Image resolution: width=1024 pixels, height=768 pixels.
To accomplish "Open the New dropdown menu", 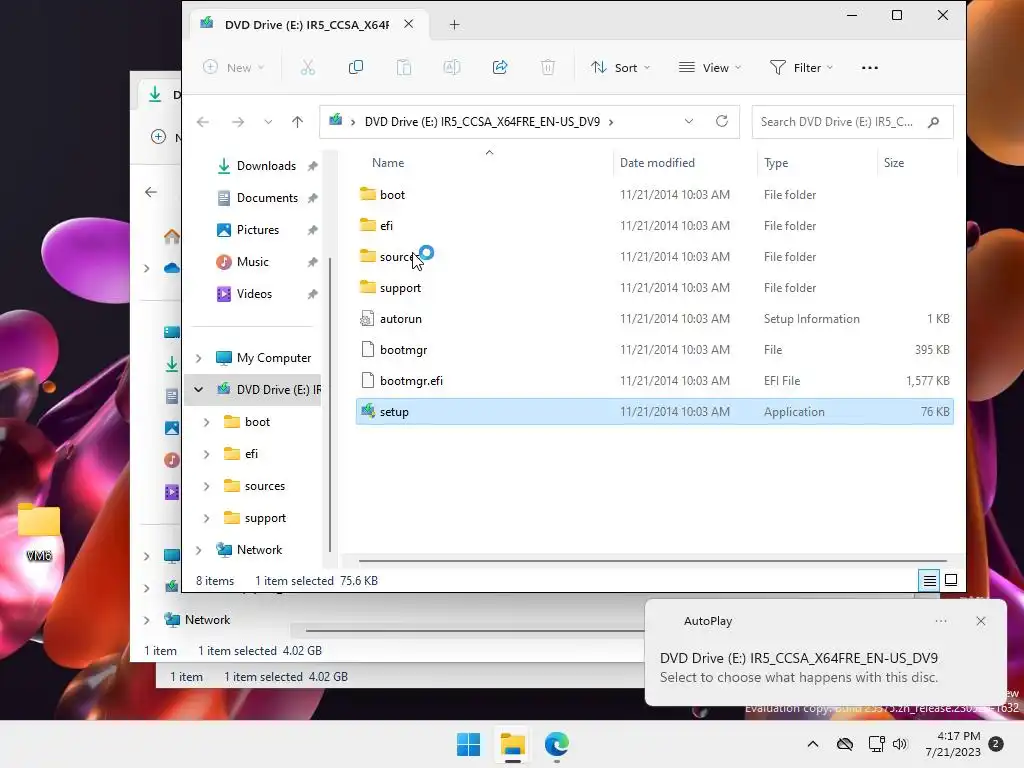I will pos(234,67).
